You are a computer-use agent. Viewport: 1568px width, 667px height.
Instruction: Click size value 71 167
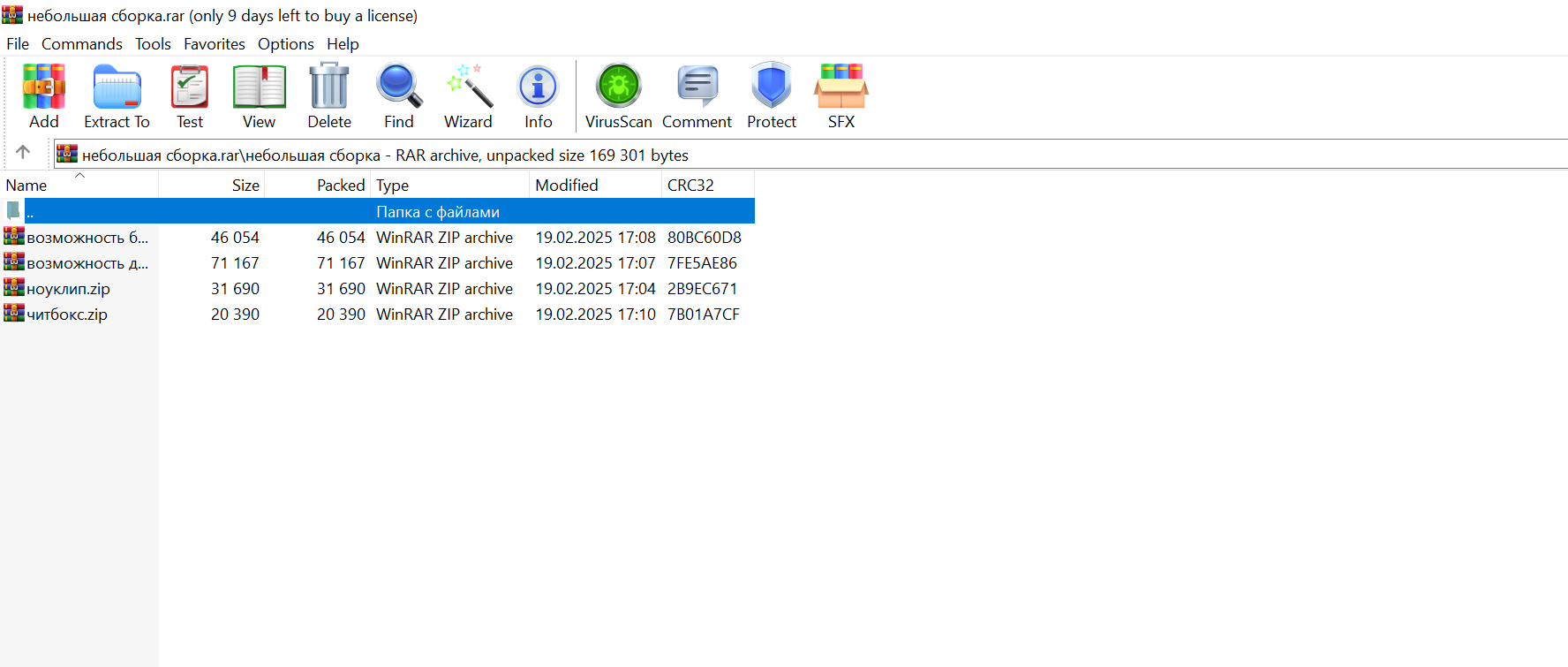click(x=235, y=262)
